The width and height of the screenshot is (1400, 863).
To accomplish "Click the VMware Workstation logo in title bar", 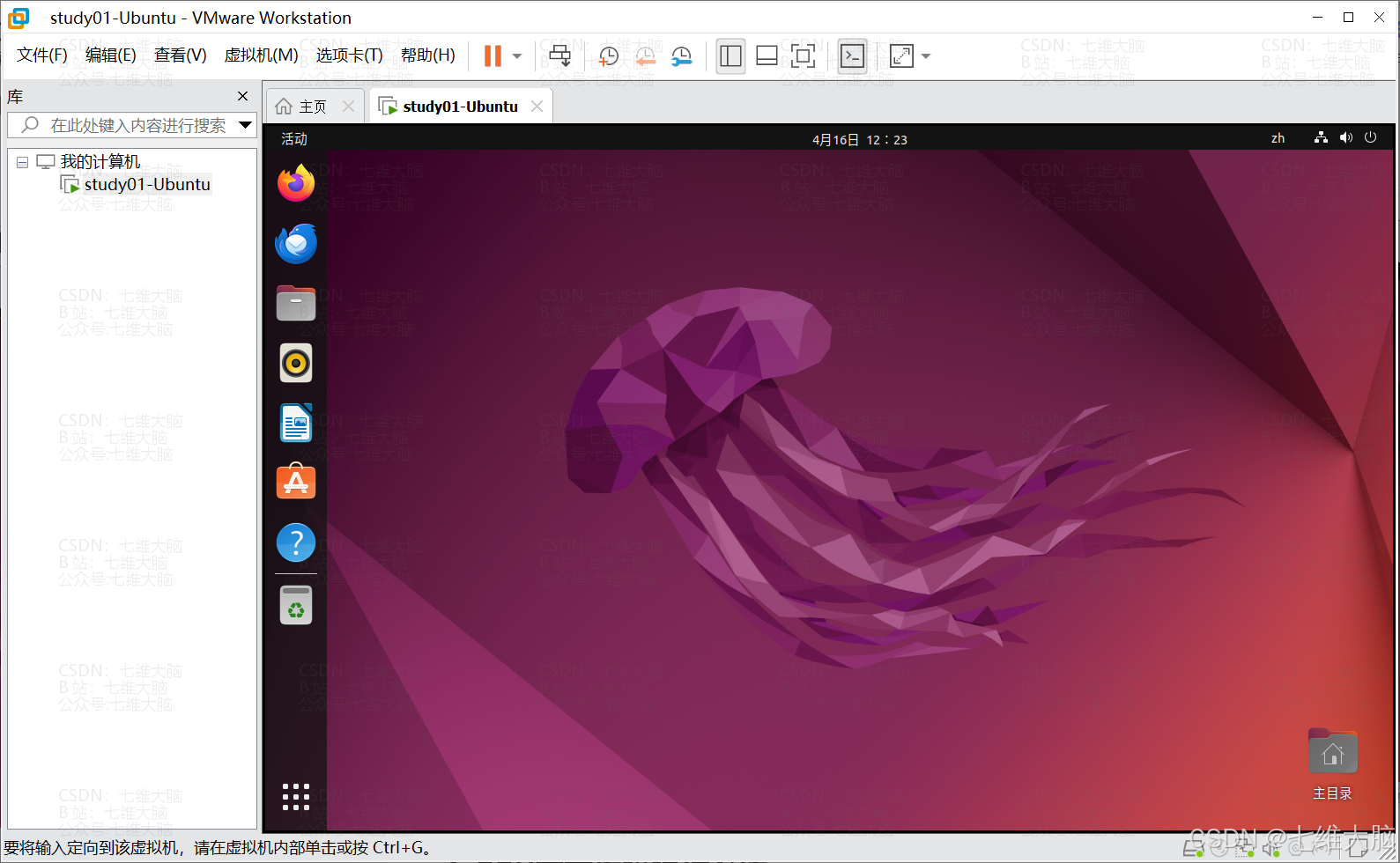I will (x=19, y=18).
